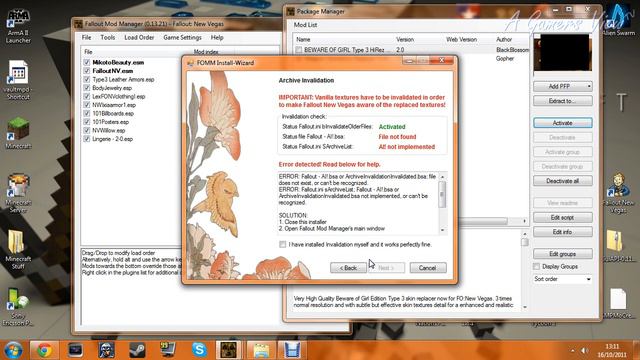
Task: Open File menu in Fallout Mod Manager
Action: point(87,38)
